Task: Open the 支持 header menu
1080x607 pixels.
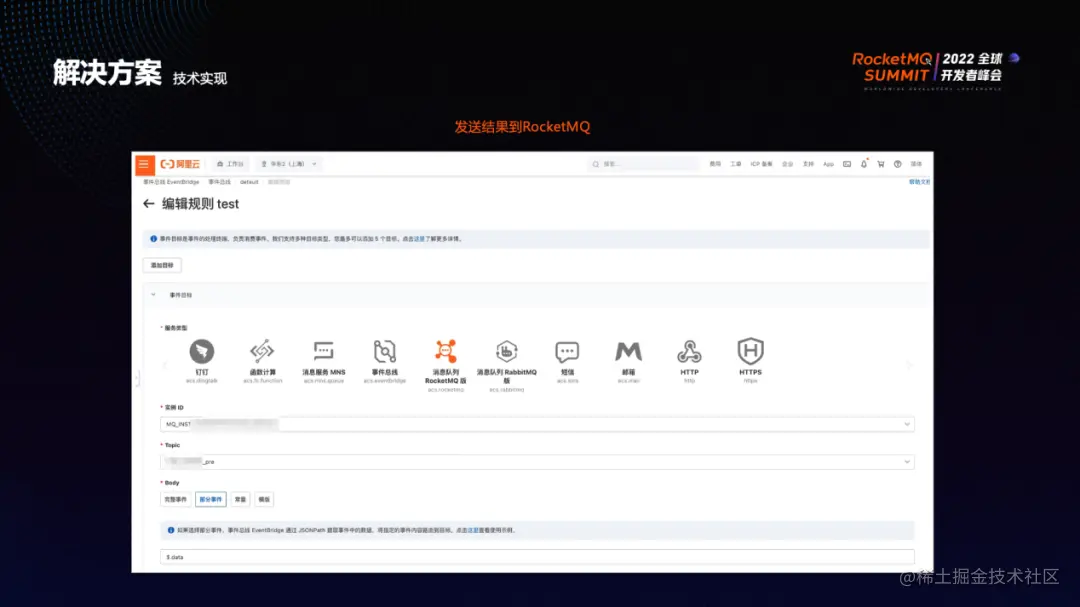Action: [x=809, y=164]
